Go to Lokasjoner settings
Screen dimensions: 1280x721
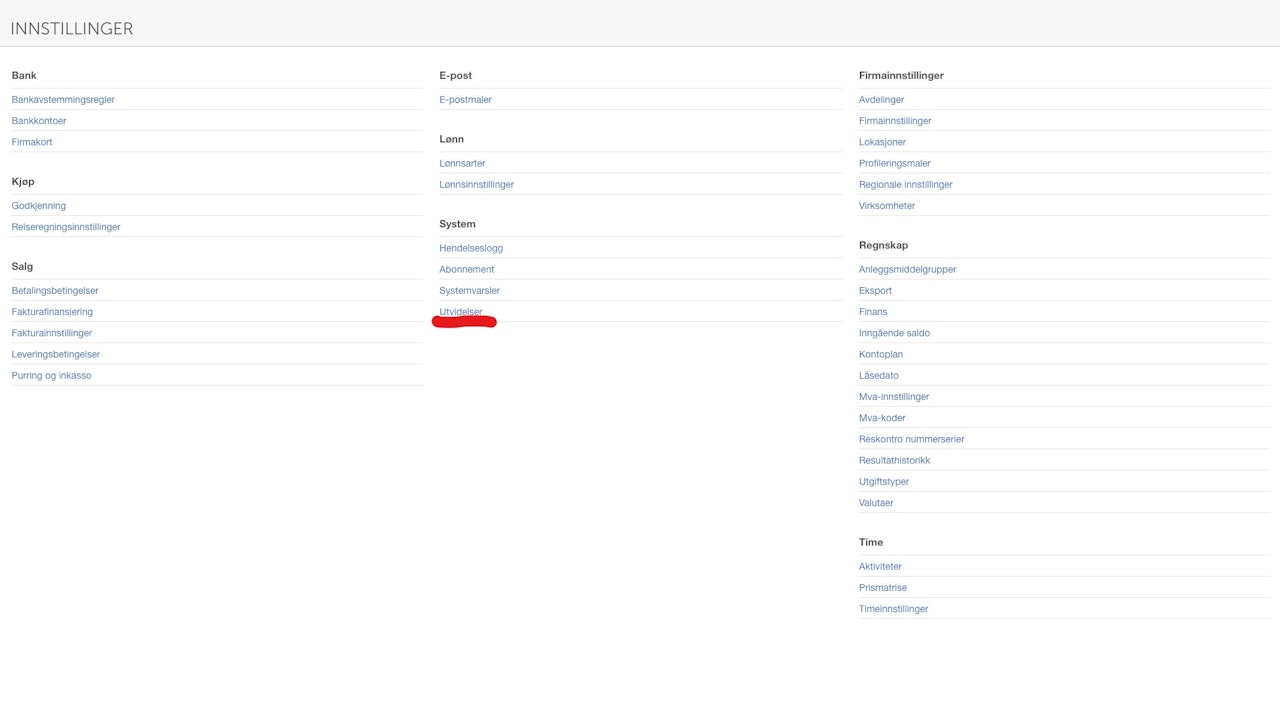coord(883,142)
